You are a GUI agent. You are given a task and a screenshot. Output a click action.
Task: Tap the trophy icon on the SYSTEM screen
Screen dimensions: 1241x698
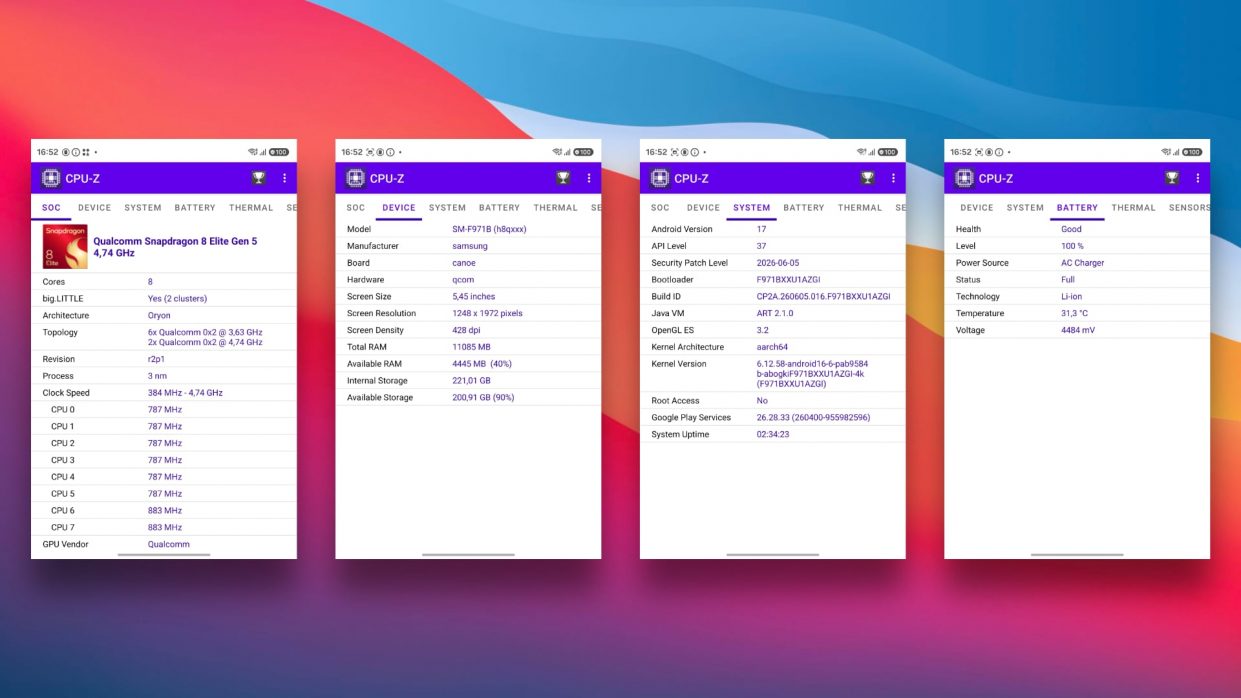868,178
